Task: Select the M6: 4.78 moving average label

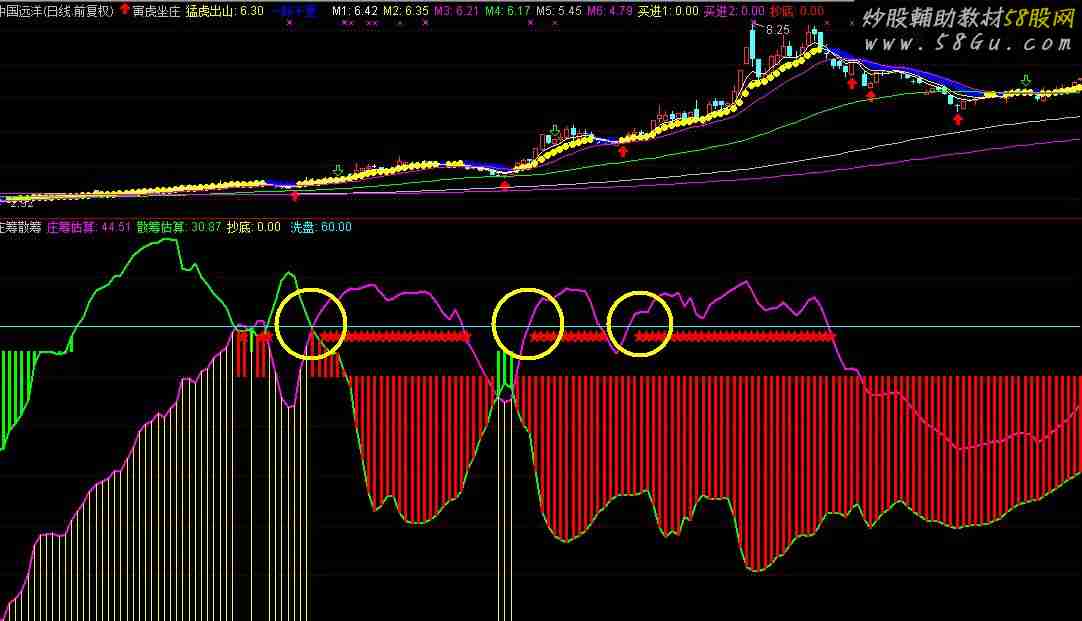Action: click(609, 11)
